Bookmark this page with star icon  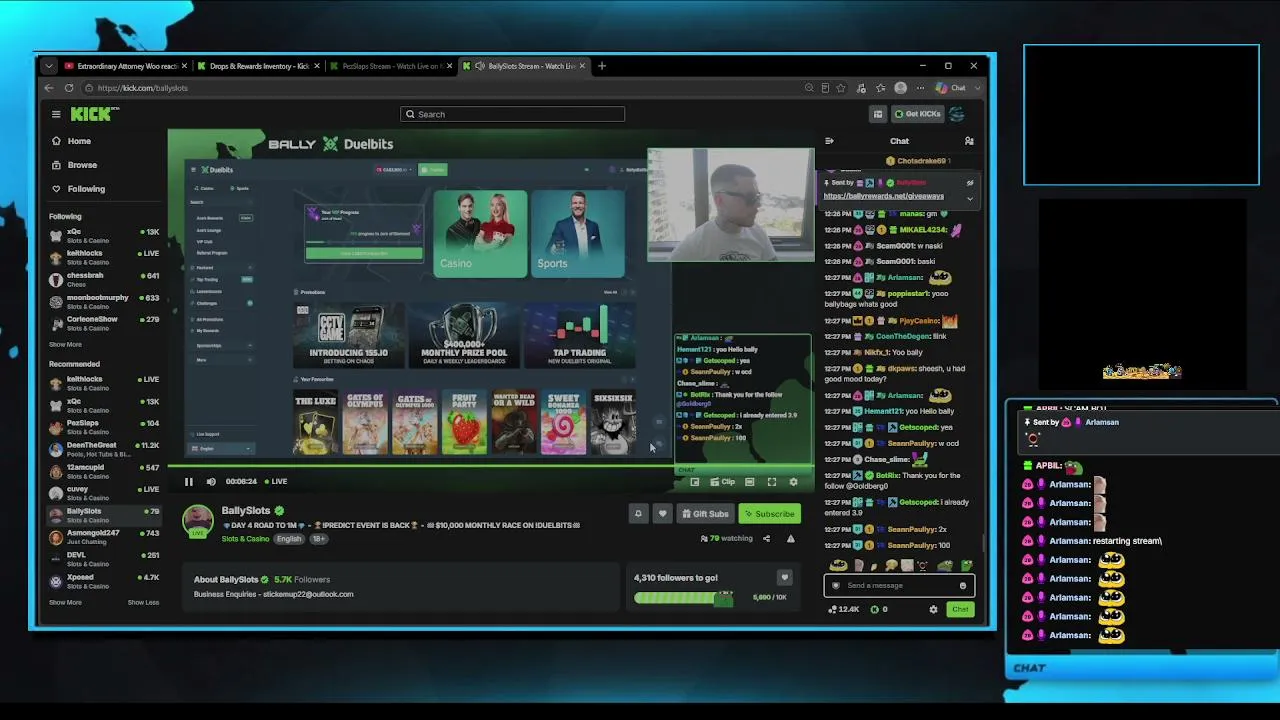pyautogui.click(x=841, y=88)
